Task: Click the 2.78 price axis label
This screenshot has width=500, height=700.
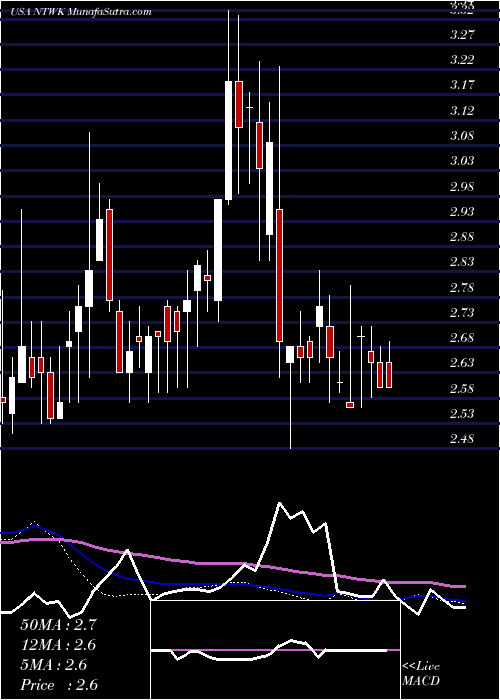Action: click(x=462, y=287)
